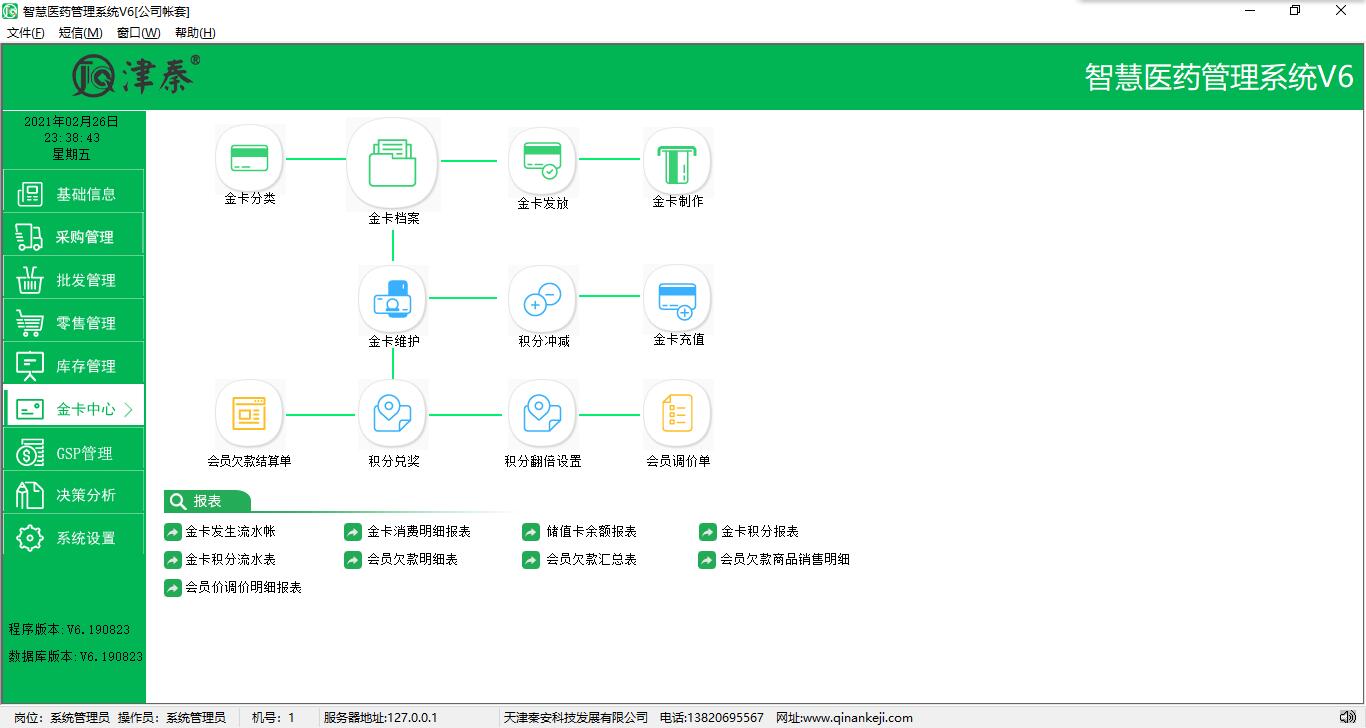Open the 金卡档案 folder icon
1366x728 pixels.
tap(393, 164)
